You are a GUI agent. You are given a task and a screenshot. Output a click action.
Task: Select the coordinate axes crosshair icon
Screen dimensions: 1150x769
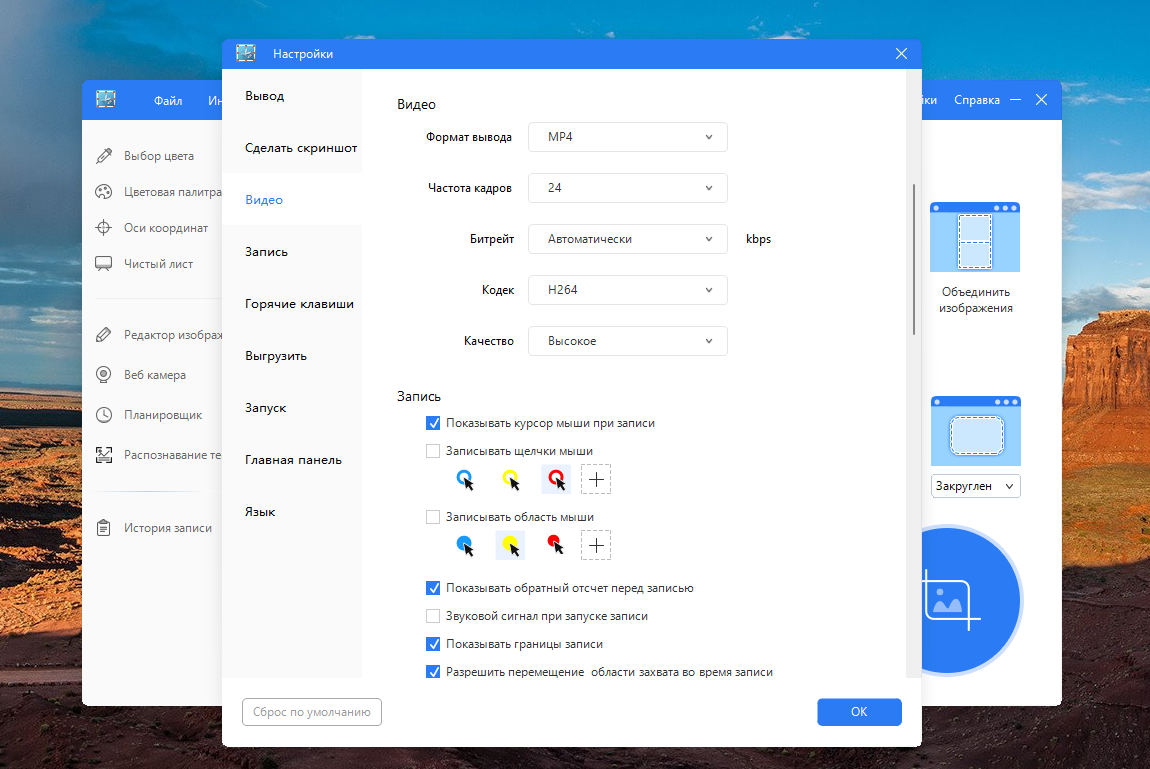[x=104, y=227]
